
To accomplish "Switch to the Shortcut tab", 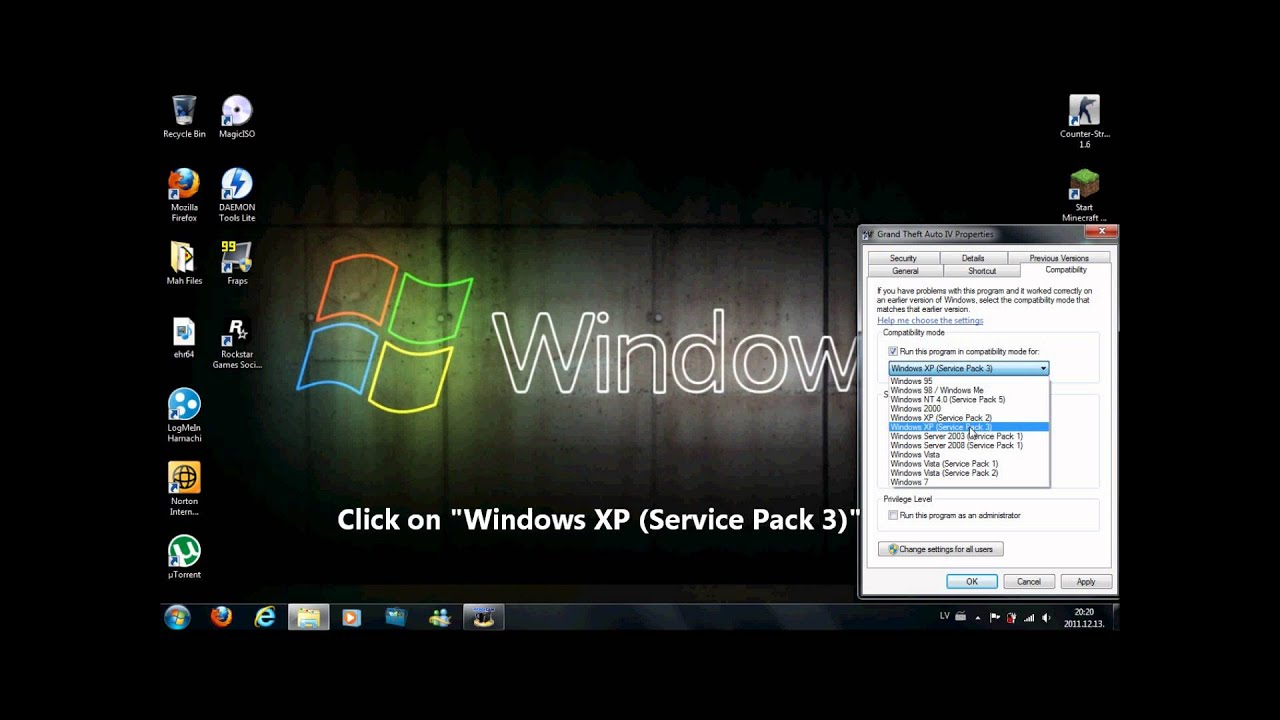I will 982,271.
